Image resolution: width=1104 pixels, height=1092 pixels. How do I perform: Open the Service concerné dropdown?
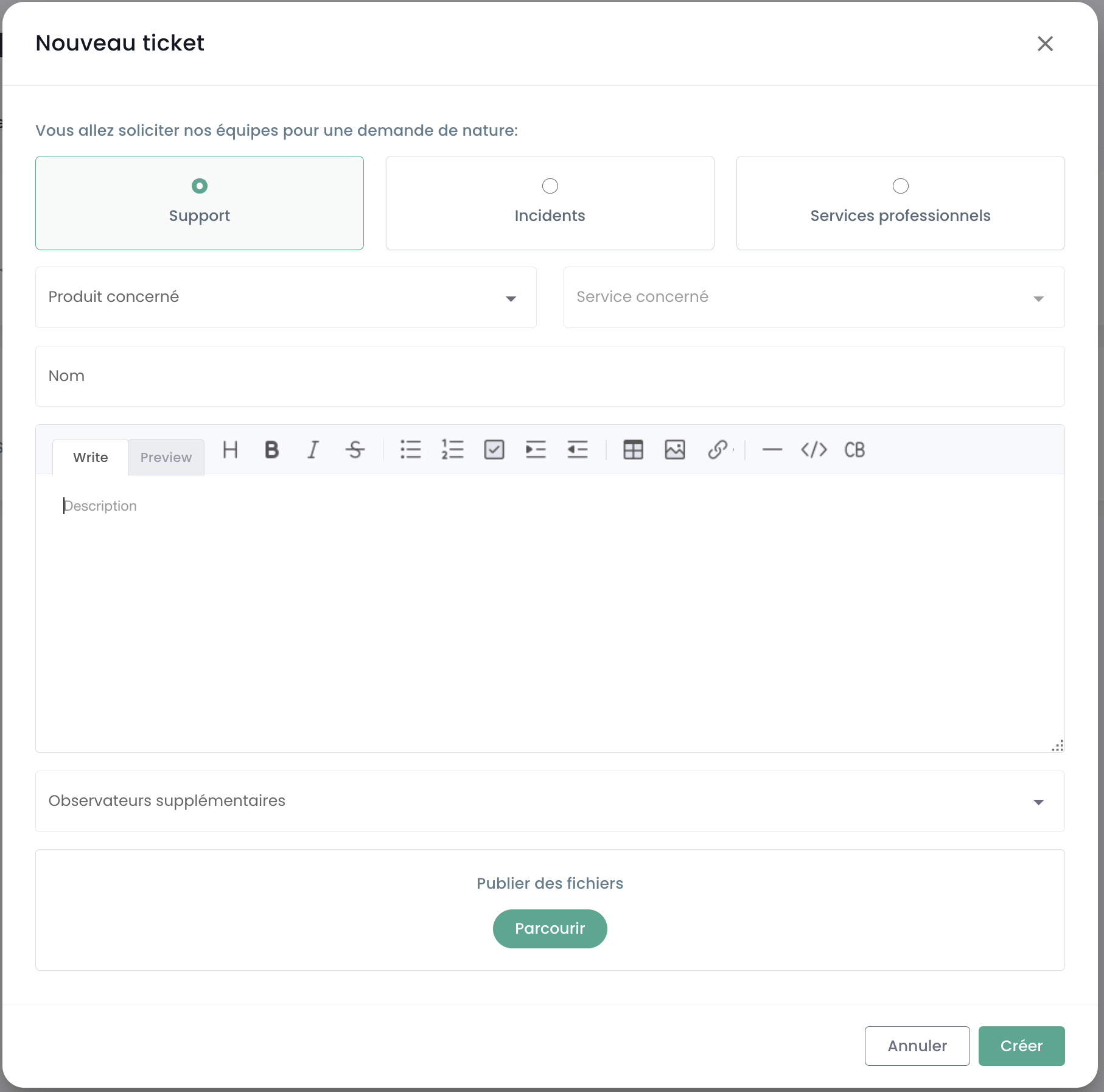814,297
